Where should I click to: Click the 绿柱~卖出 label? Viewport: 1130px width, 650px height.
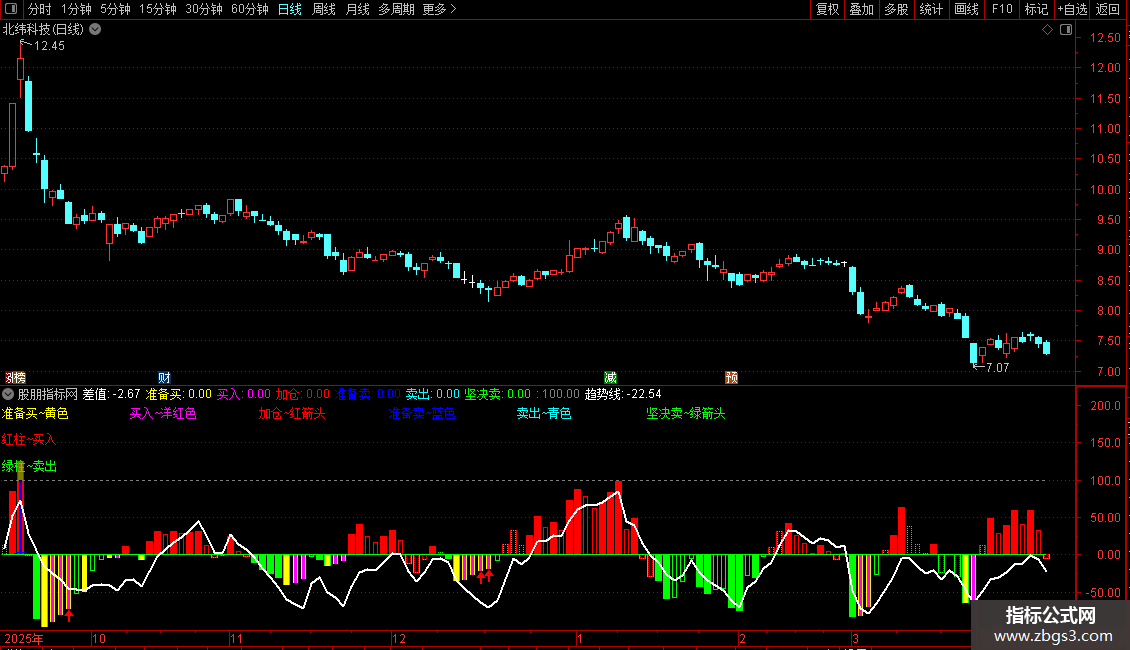point(29,466)
